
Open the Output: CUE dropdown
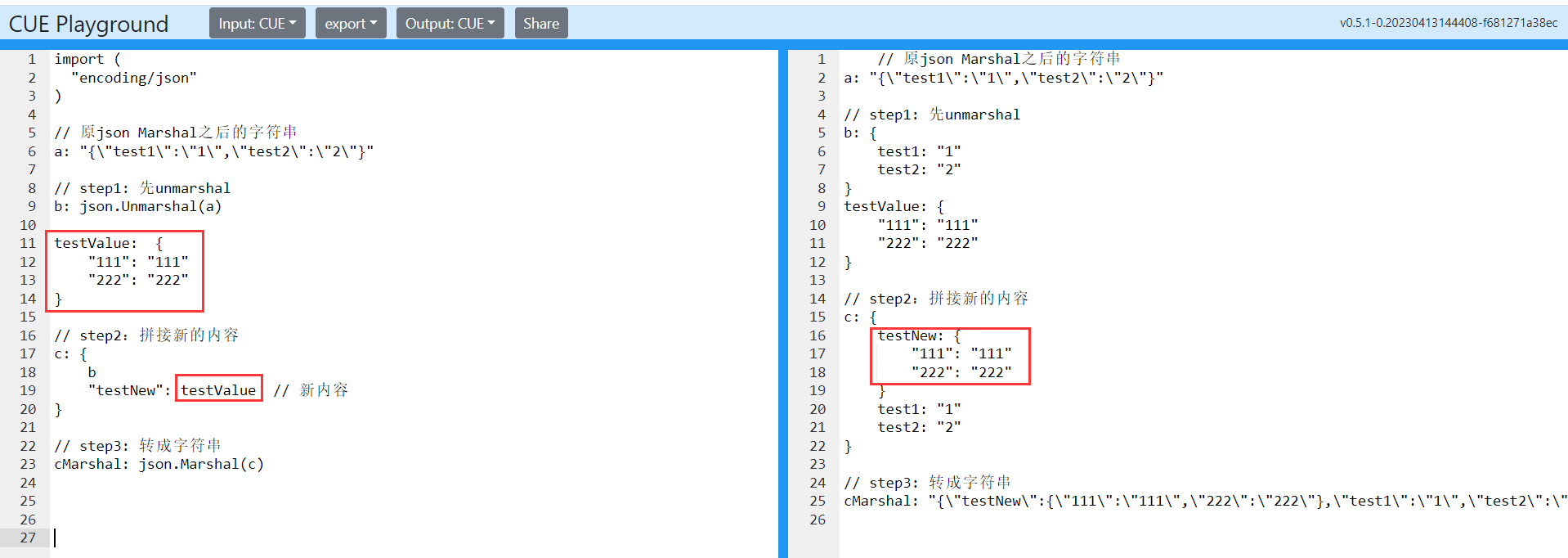point(450,23)
